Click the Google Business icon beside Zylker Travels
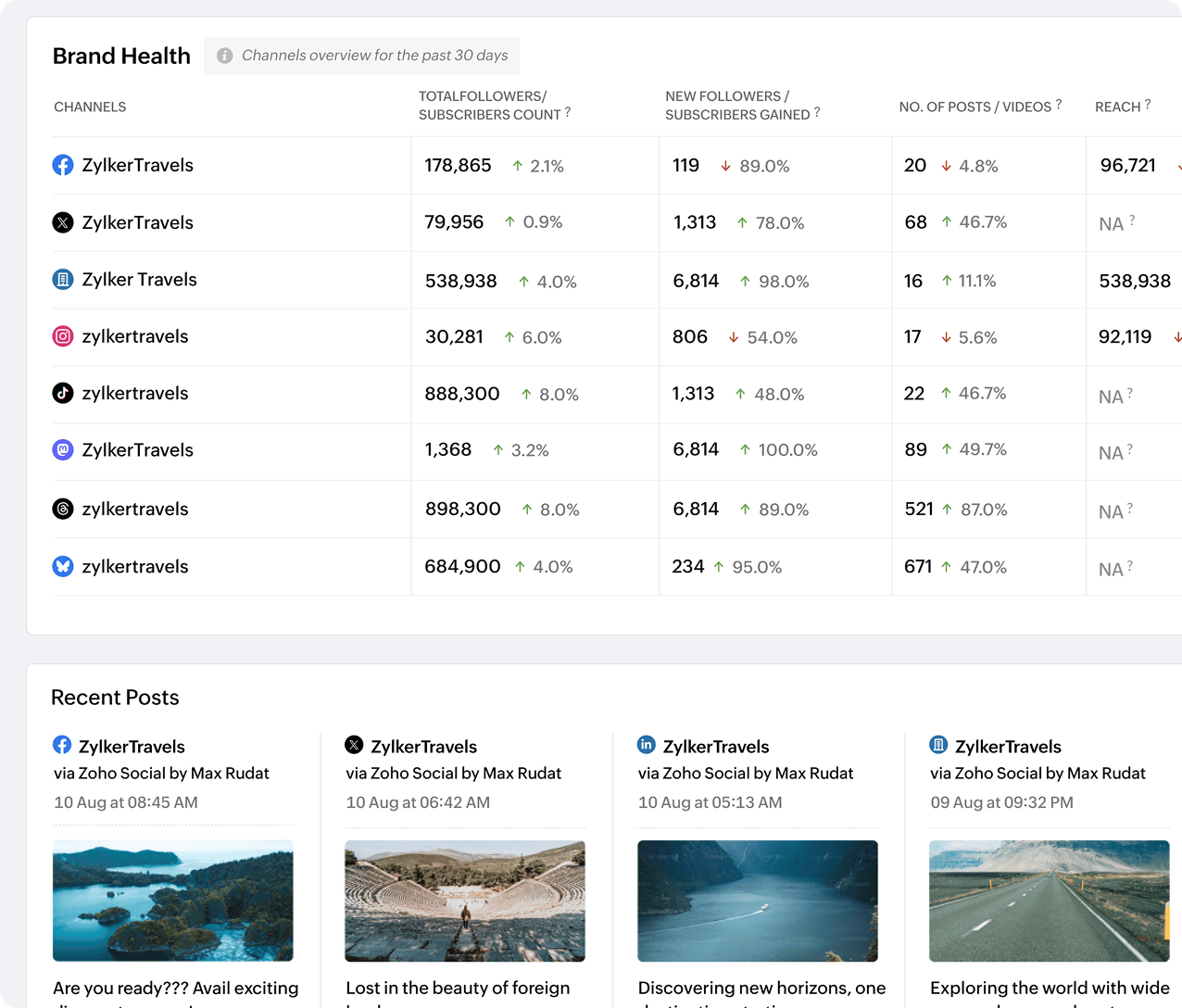1182x1008 pixels. (63, 280)
